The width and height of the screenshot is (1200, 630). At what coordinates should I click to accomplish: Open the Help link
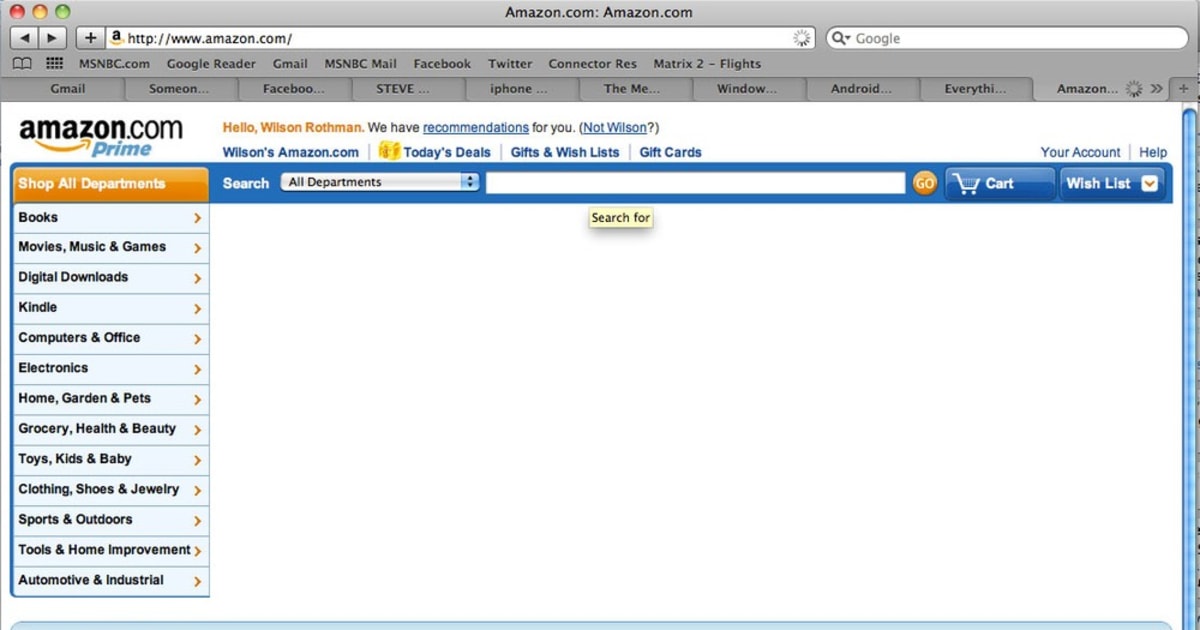pos(1153,152)
